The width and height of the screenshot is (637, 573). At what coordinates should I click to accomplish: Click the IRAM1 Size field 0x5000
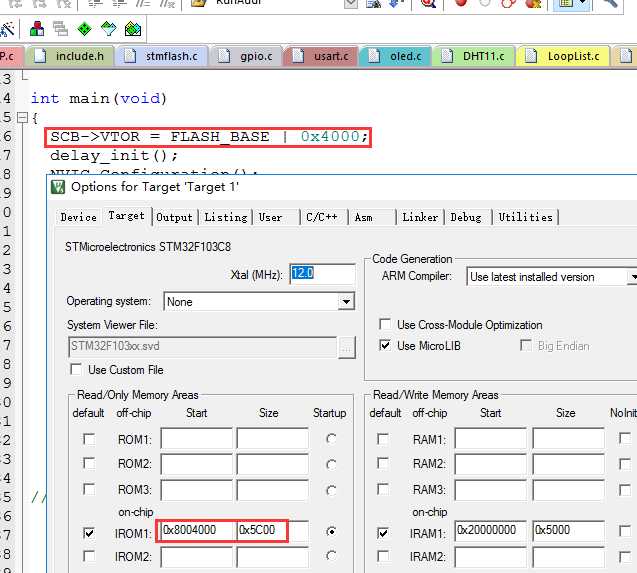click(x=568, y=531)
